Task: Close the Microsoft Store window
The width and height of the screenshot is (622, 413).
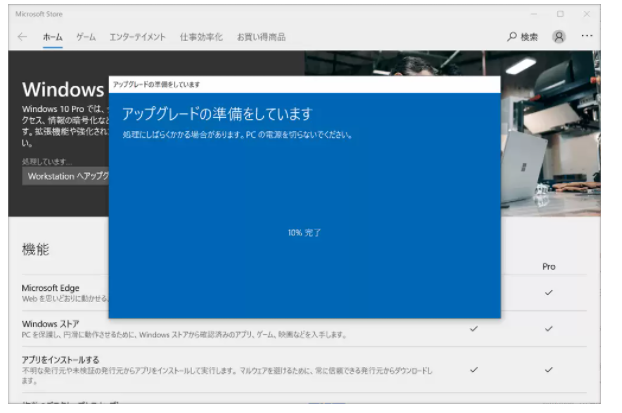Action: pyautogui.click(x=588, y=14)
